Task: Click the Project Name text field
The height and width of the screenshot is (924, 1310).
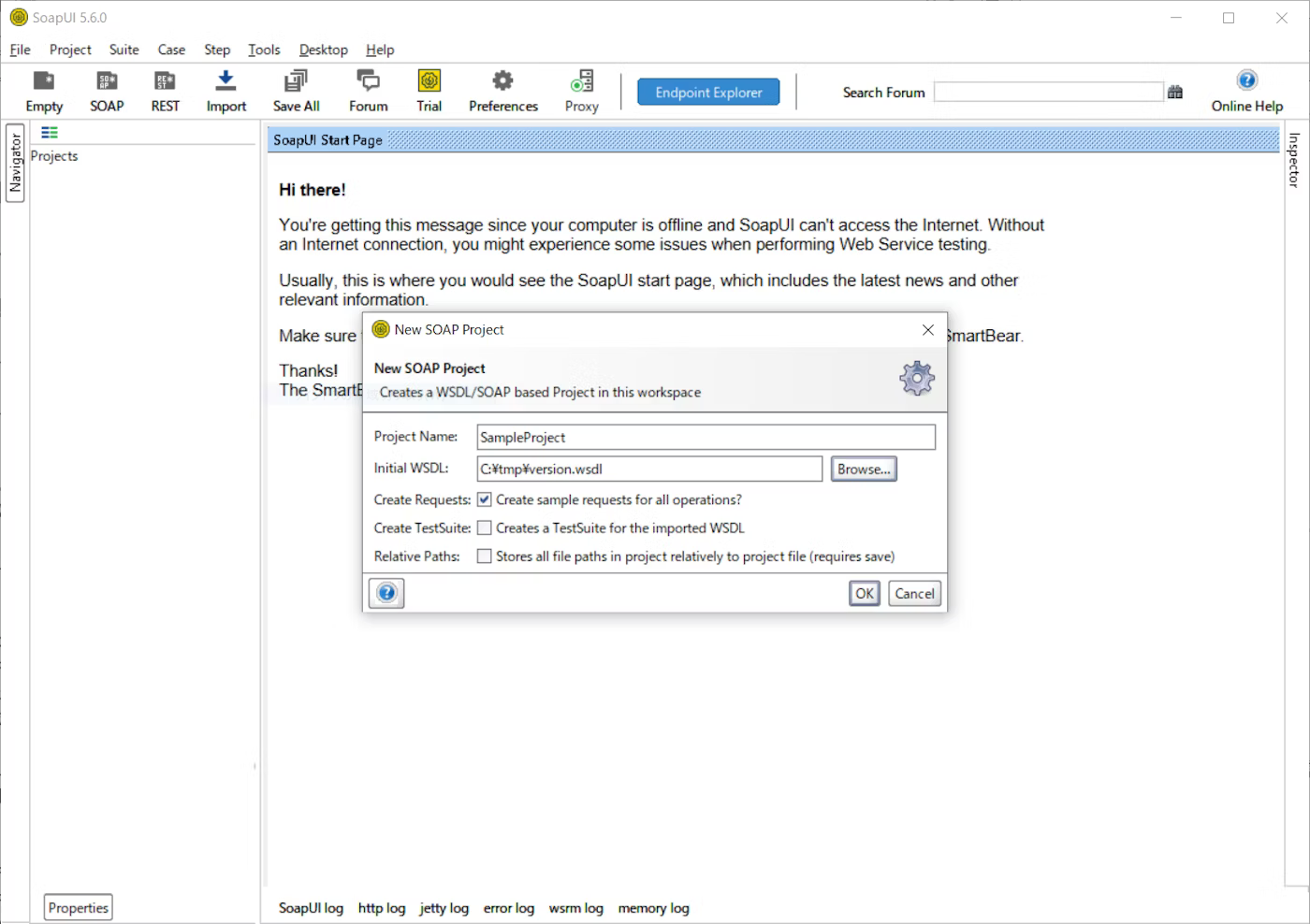Action: pos(706,437)
